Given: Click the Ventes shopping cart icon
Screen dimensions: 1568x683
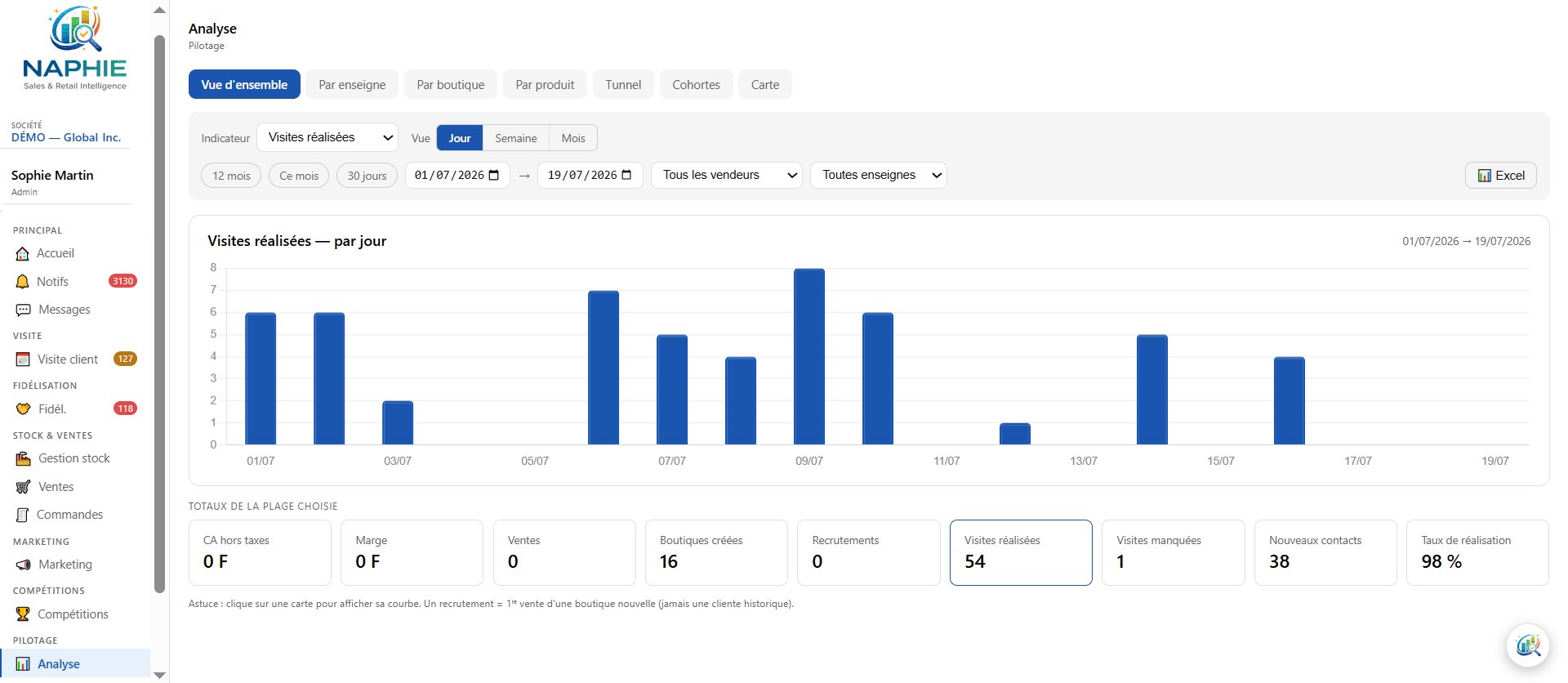Looking at the screenshot, I should (24, 487).
